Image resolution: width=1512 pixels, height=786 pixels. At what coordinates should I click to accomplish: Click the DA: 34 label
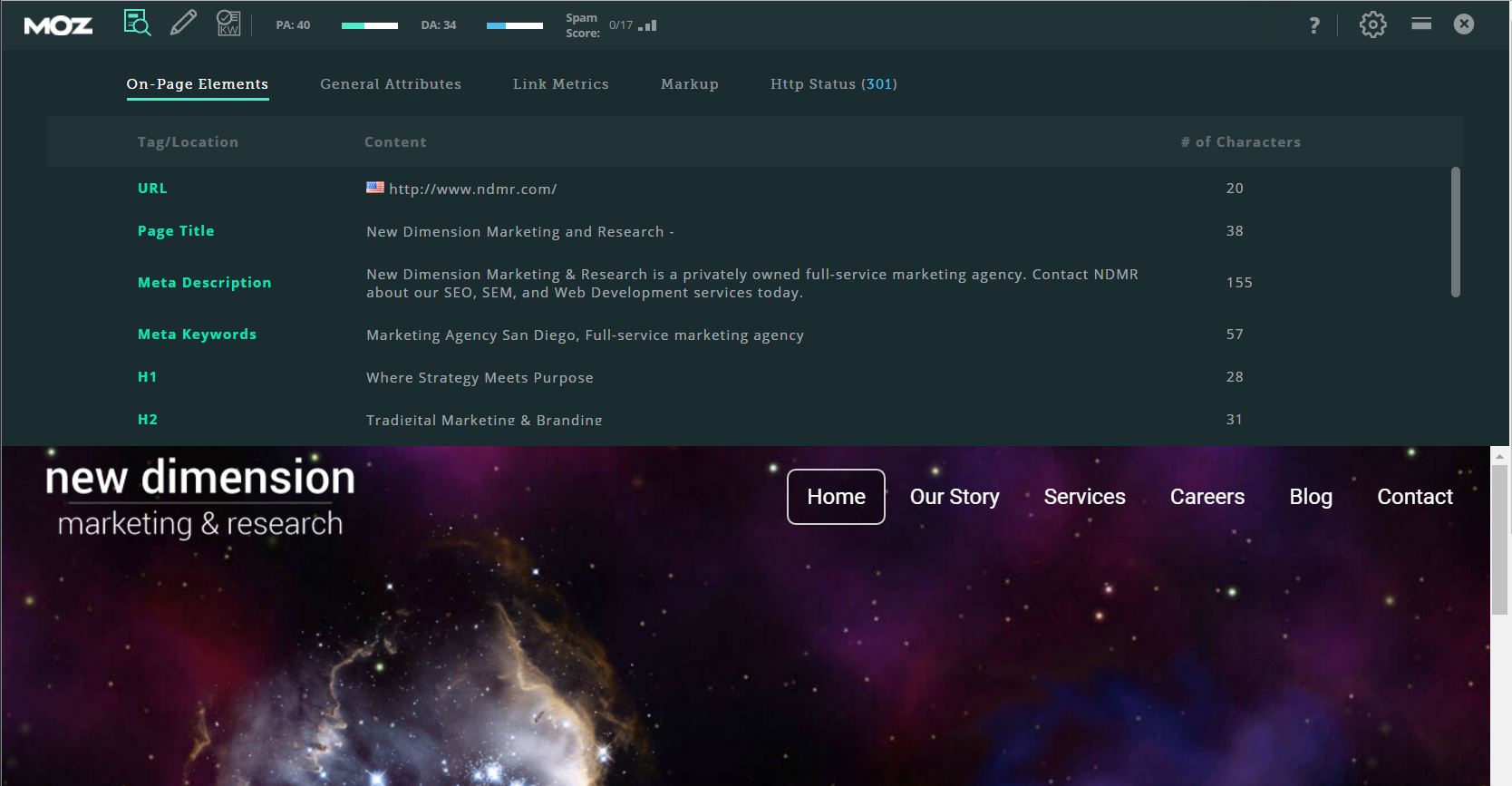click(439, 25)
